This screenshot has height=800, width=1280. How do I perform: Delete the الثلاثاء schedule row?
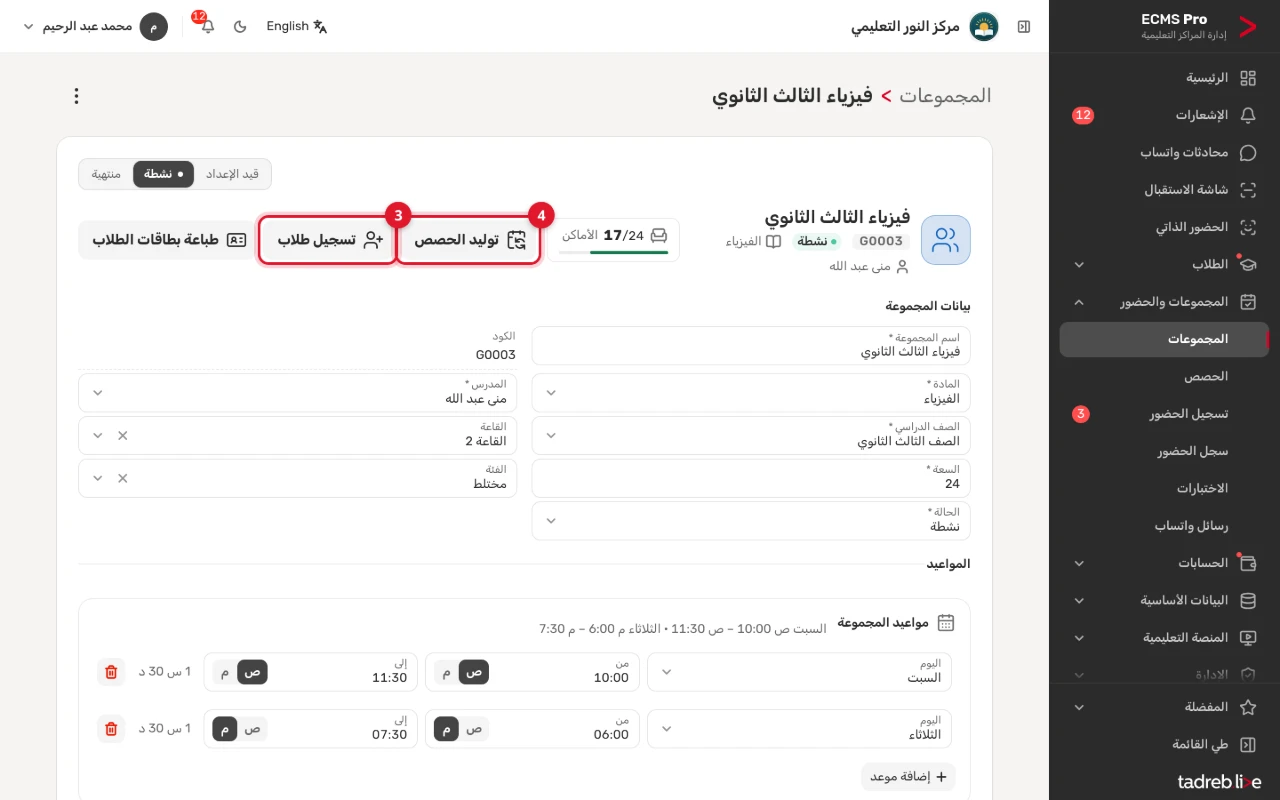[x=111, y=729]
